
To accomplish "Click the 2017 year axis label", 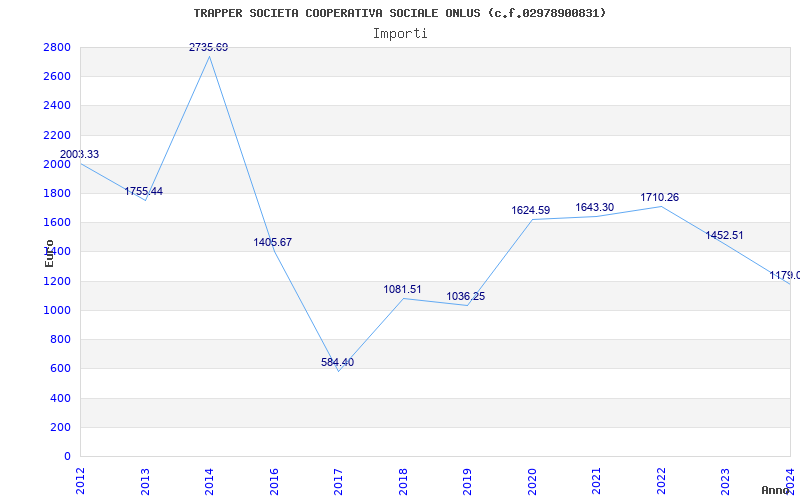I will (x=338, y=481).
